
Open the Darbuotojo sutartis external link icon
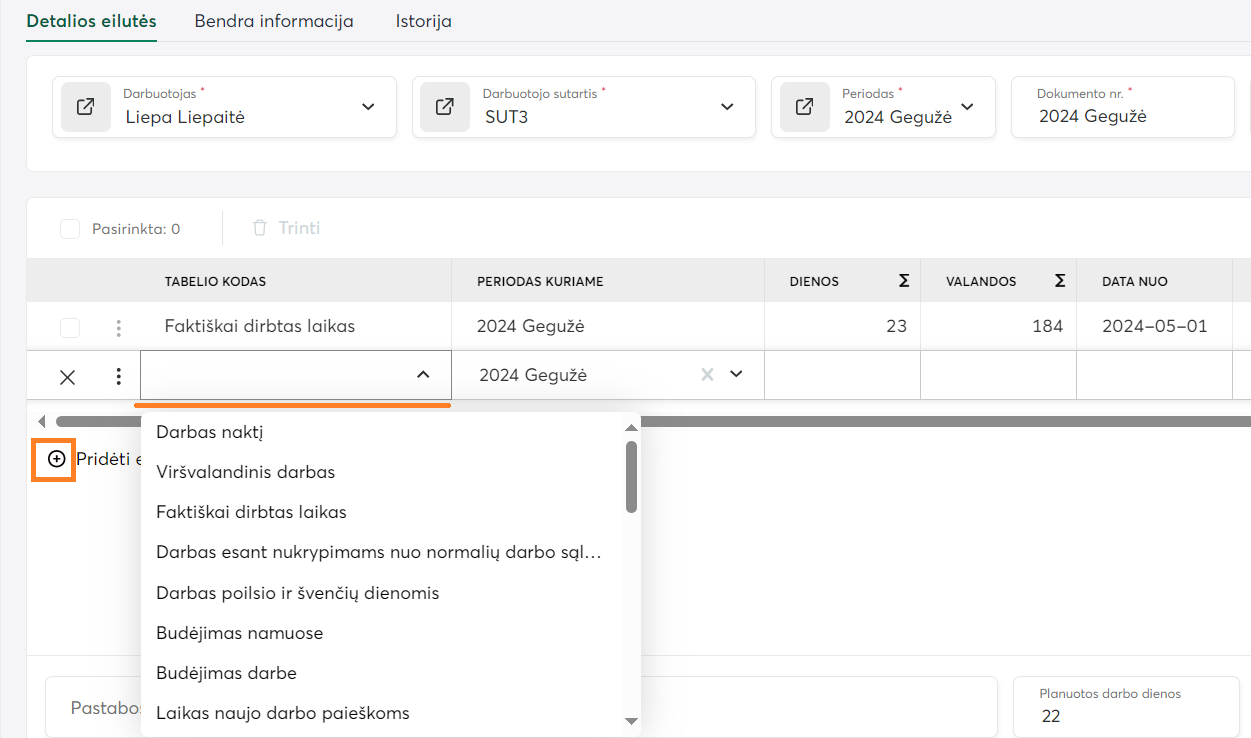point(445,107)
